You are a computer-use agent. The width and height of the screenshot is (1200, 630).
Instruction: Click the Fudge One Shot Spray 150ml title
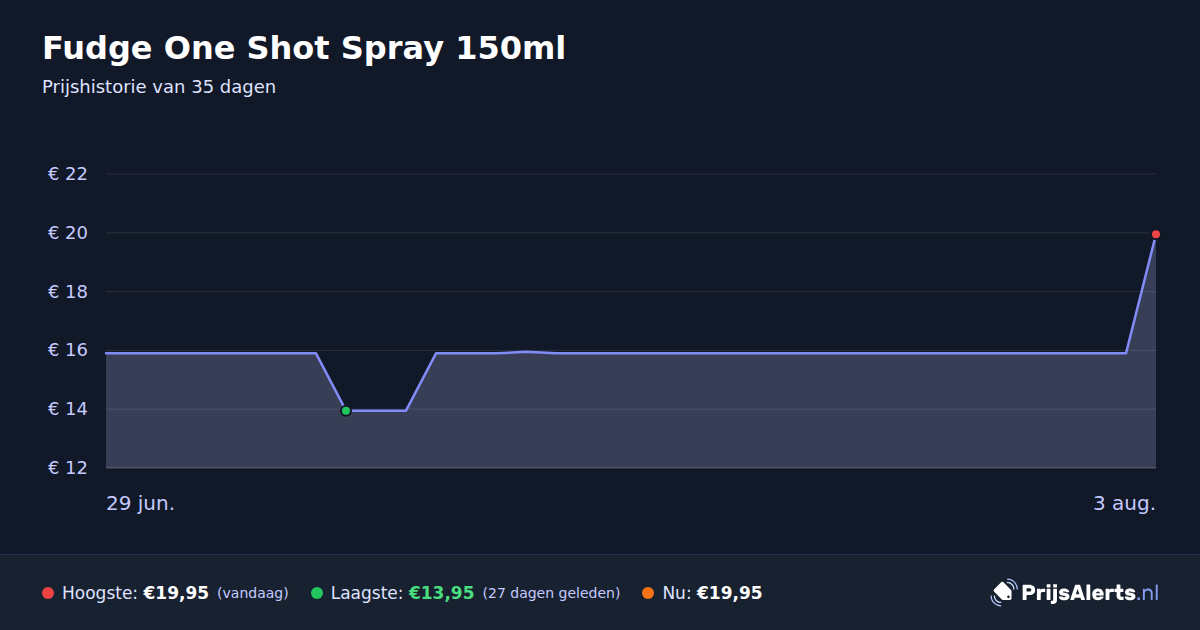[x=304, y=48]
